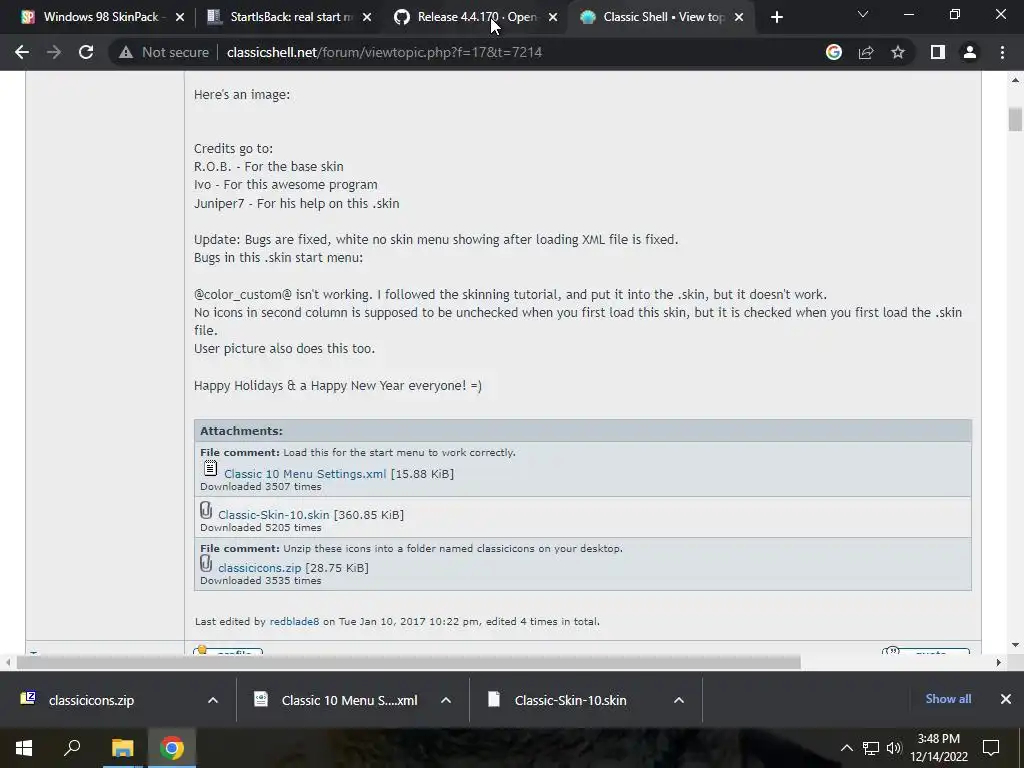Image resolution: width=1024 pixels, height=768 pixels.
Task: Click the horizontal scrollbar right arrow
Action: pyautogui.click(x=999, y=662)
